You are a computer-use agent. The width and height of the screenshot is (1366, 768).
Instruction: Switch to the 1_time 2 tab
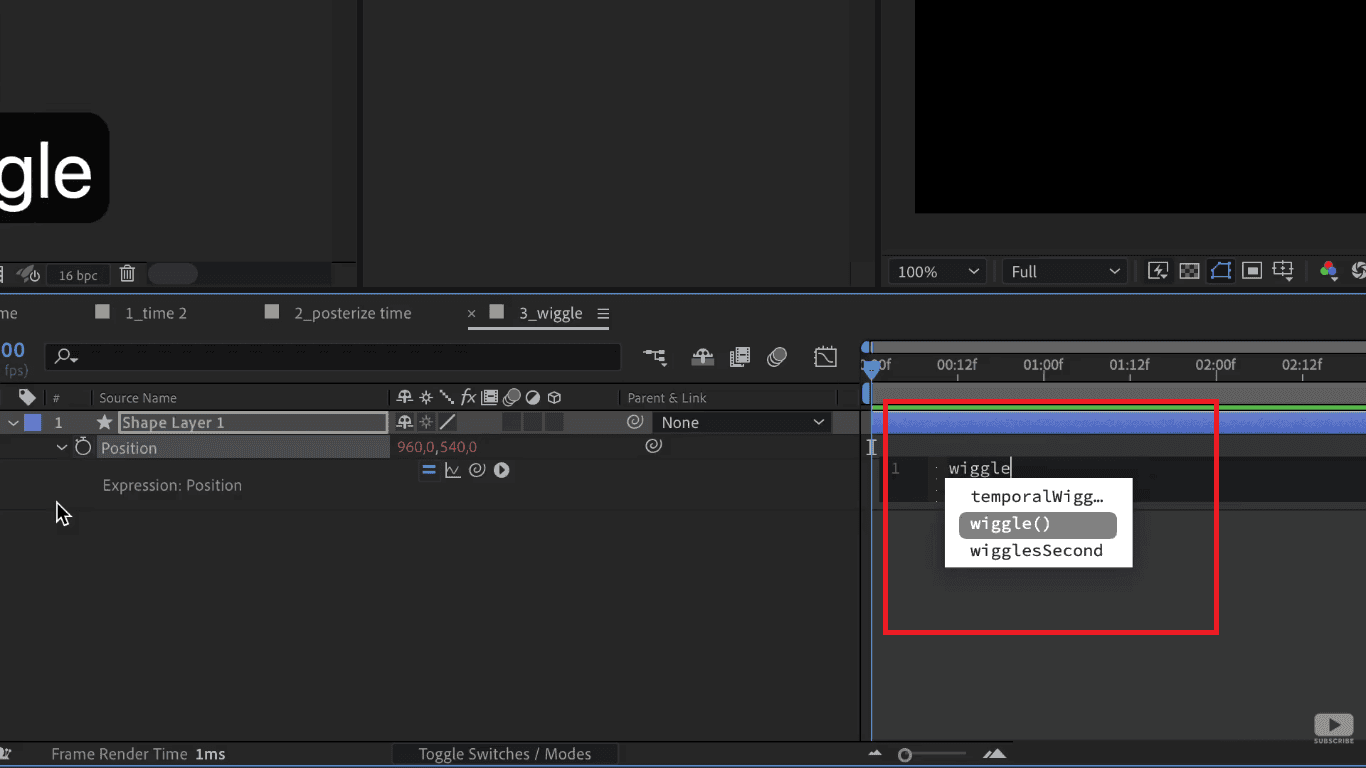[x=155, y=313]
